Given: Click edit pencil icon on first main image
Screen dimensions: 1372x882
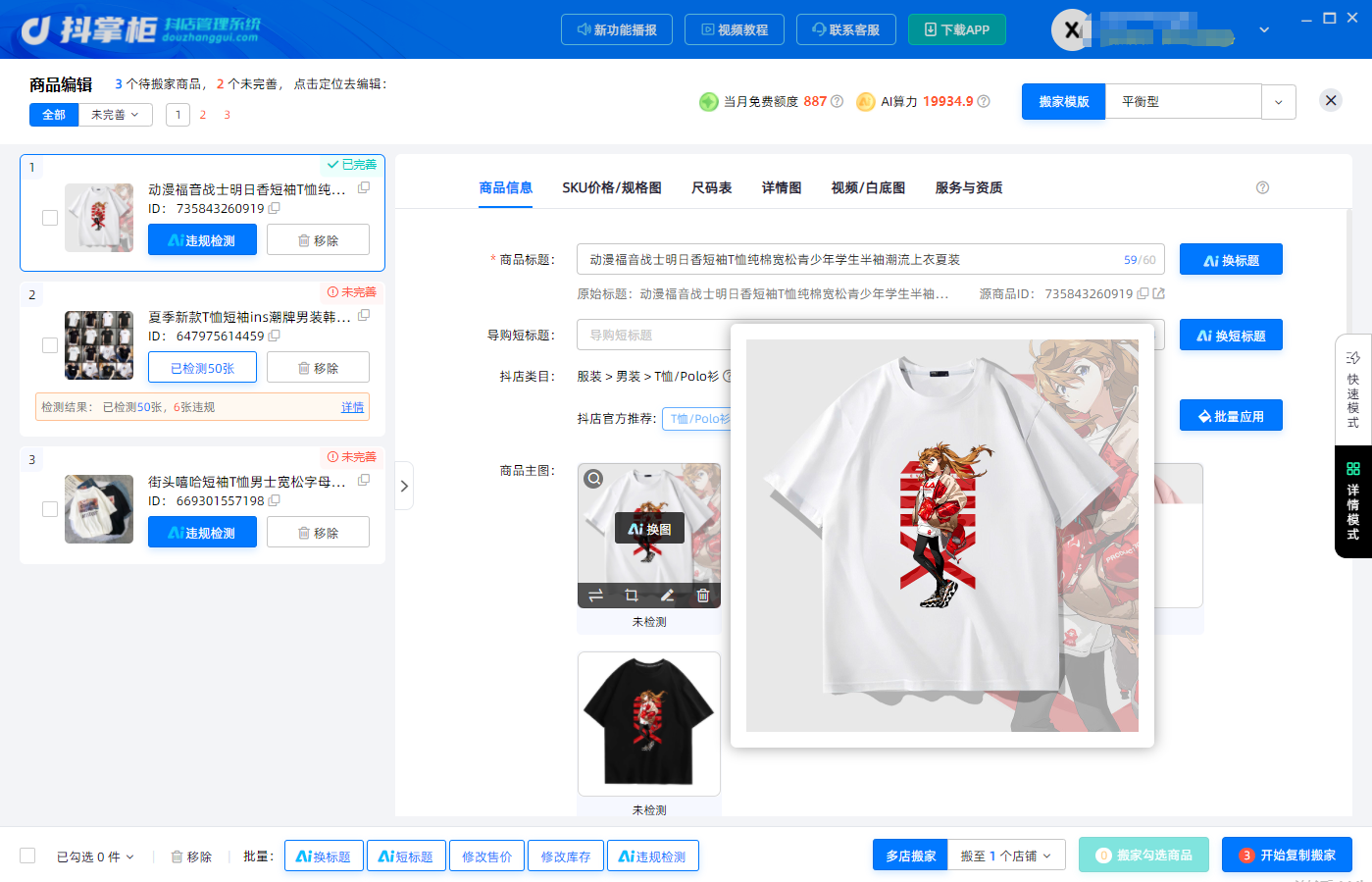Looking at the screenshot, I should tap(667, 596).
